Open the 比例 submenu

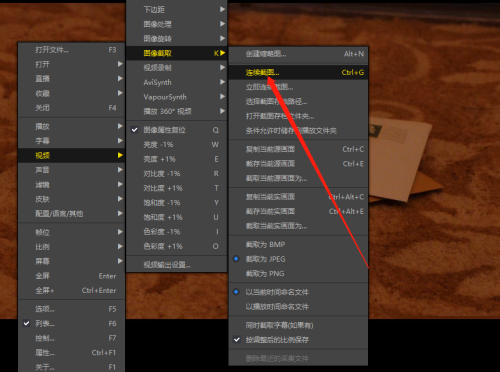click(x=71, y=247)
